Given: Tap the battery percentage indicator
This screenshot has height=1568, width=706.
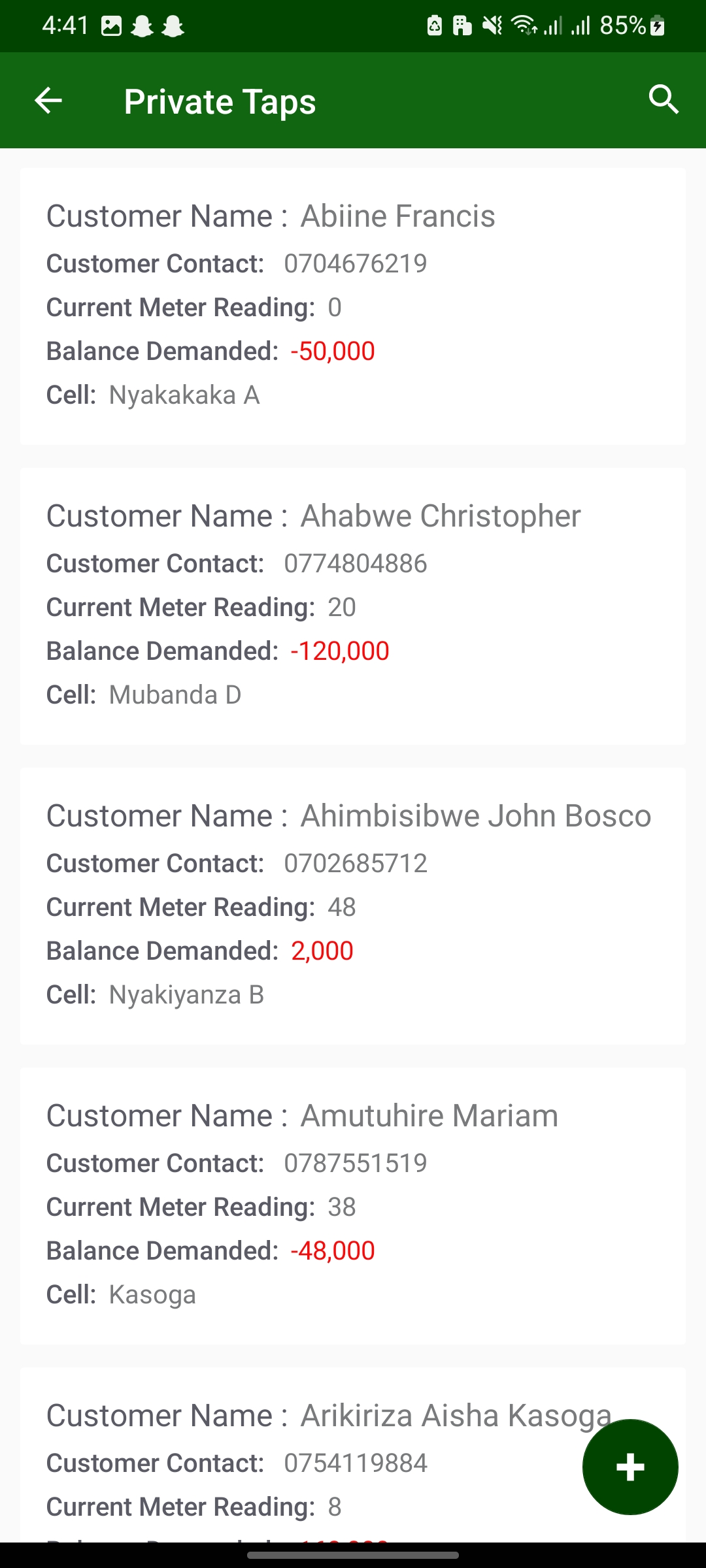Looking at the screenshot, I should point(623,26).
